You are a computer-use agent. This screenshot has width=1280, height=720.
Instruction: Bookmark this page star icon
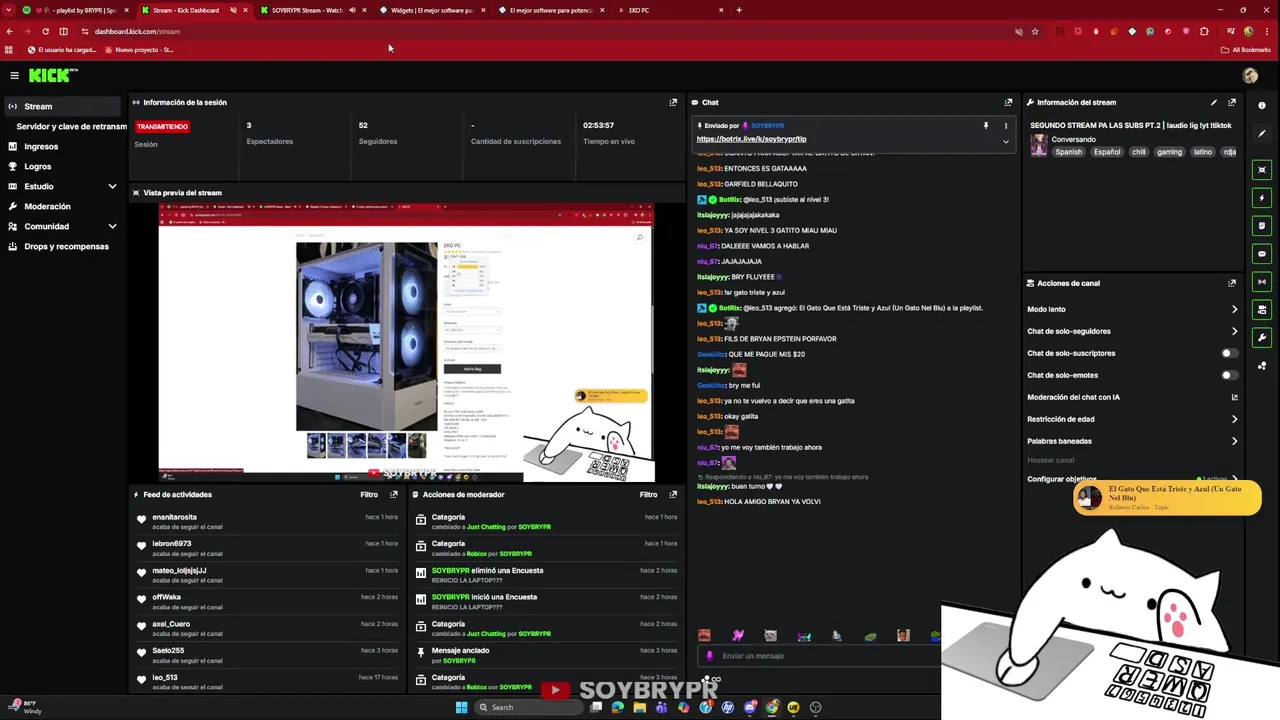pos(1035,31)
